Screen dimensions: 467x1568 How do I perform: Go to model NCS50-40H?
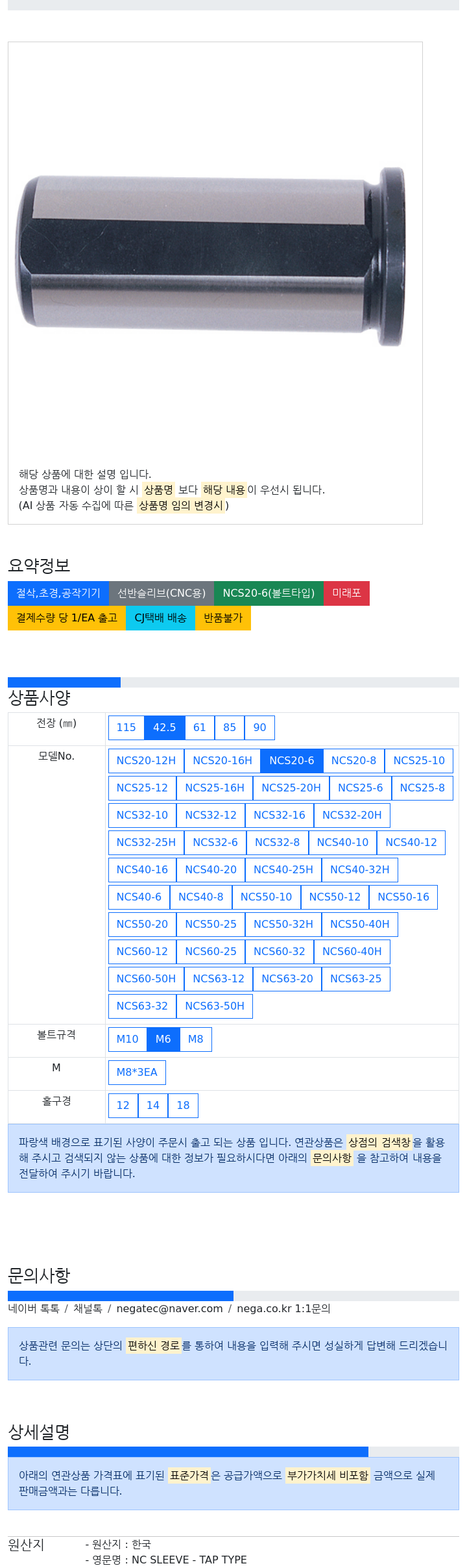(x=360, y=925)
